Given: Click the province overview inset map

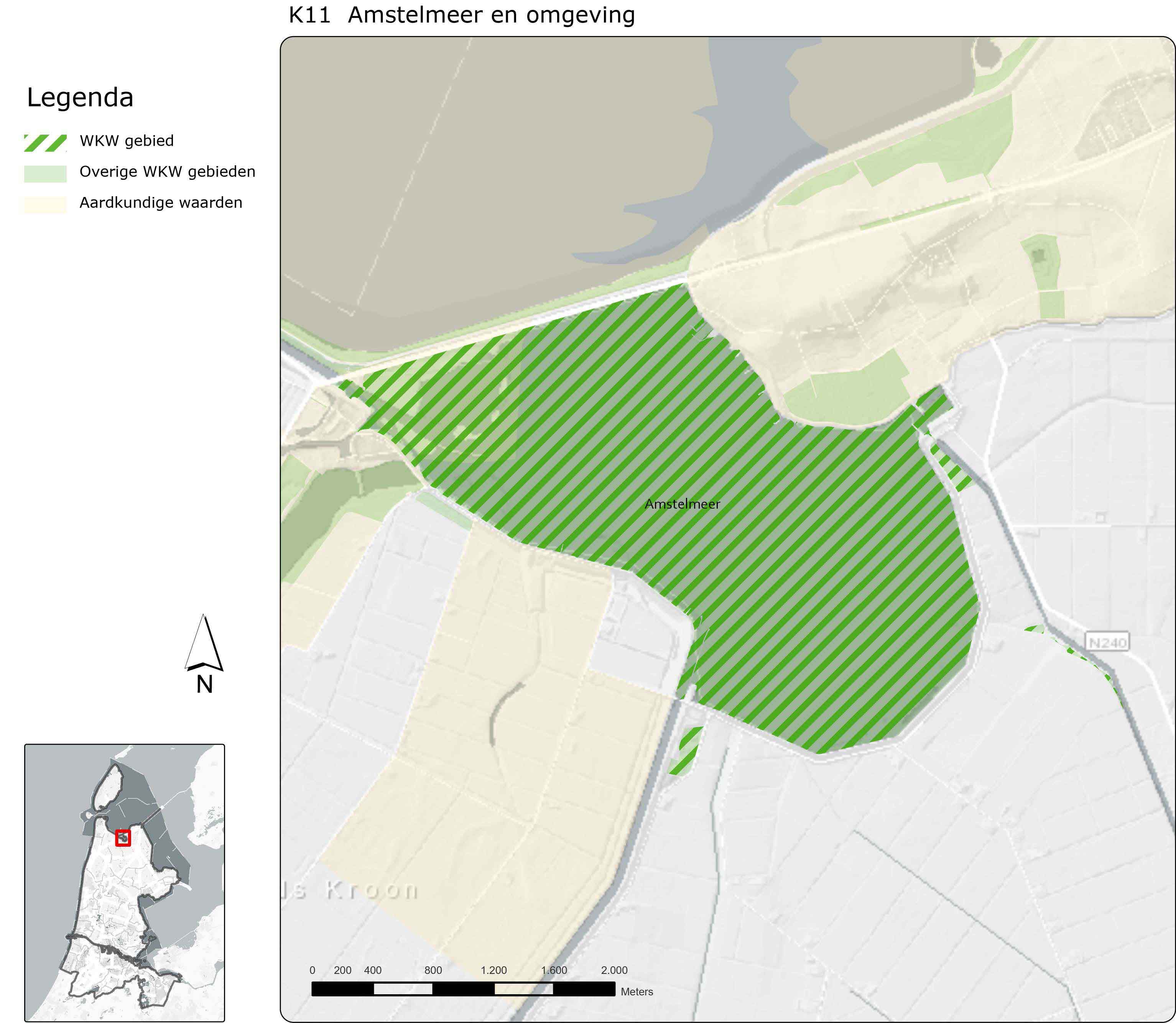Looking at the screenshot, I should [125, 882].
